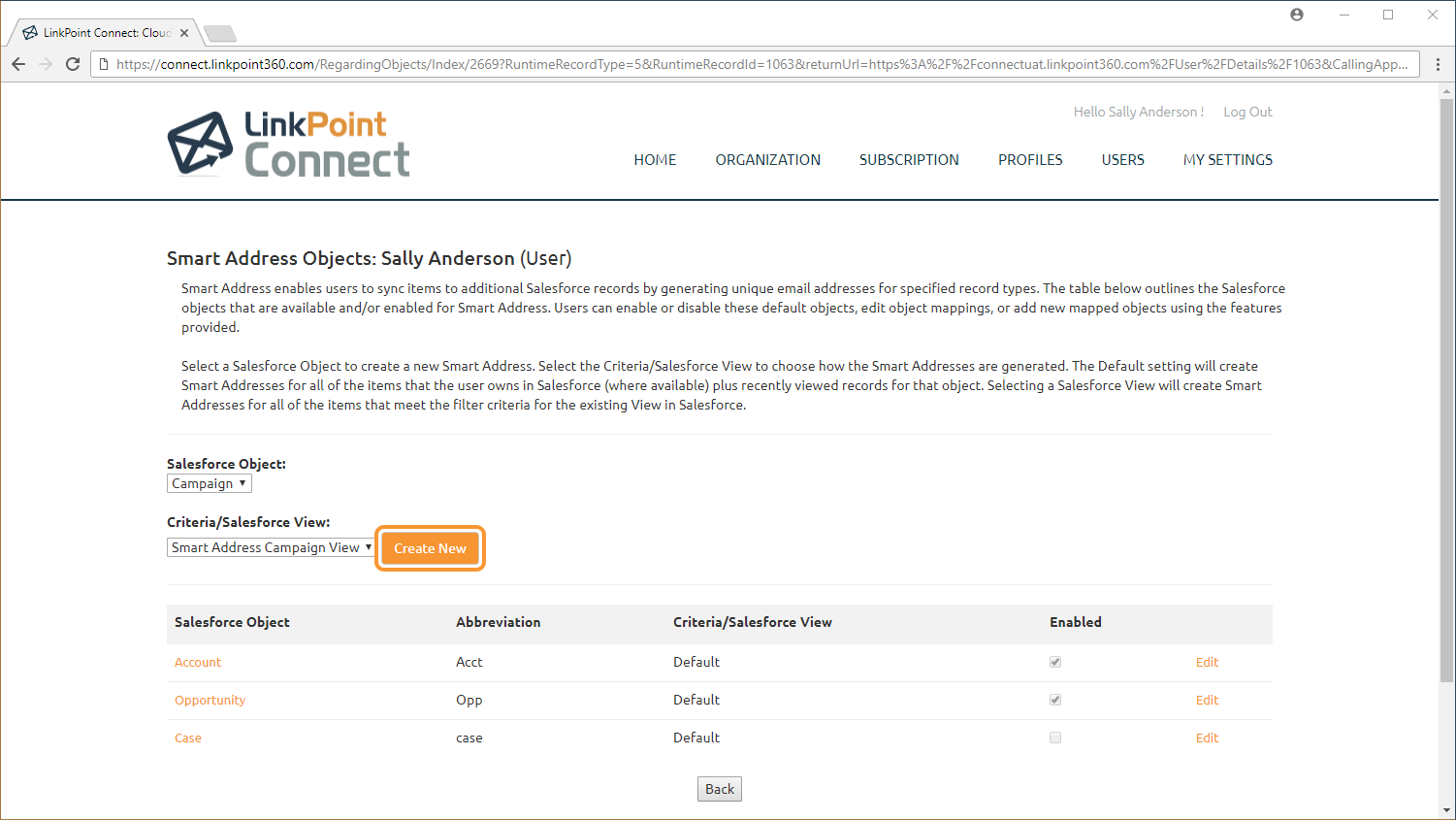1456x820 pixels.
Task: Click Edit for the Case row
Action: pos(1207,738)
